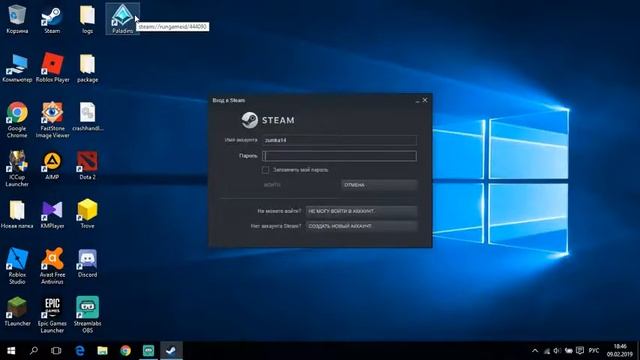Select the Avast Free Antivirus shortcut

[x=52, y=266]
